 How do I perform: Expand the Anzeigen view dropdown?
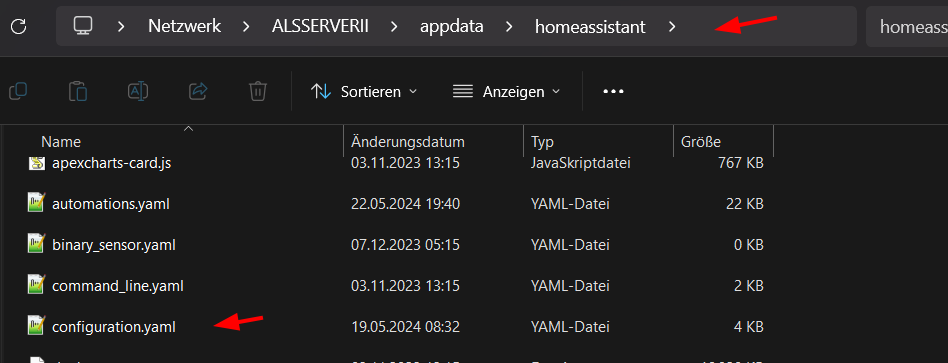click(507, 91)
